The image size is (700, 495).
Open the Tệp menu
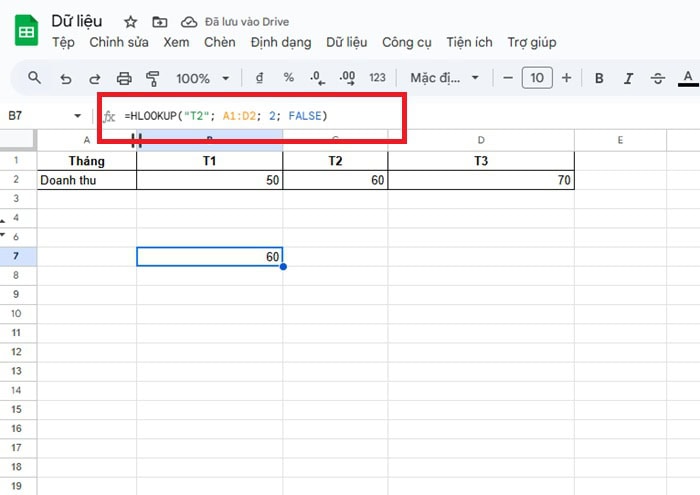[x=63, y=42]
